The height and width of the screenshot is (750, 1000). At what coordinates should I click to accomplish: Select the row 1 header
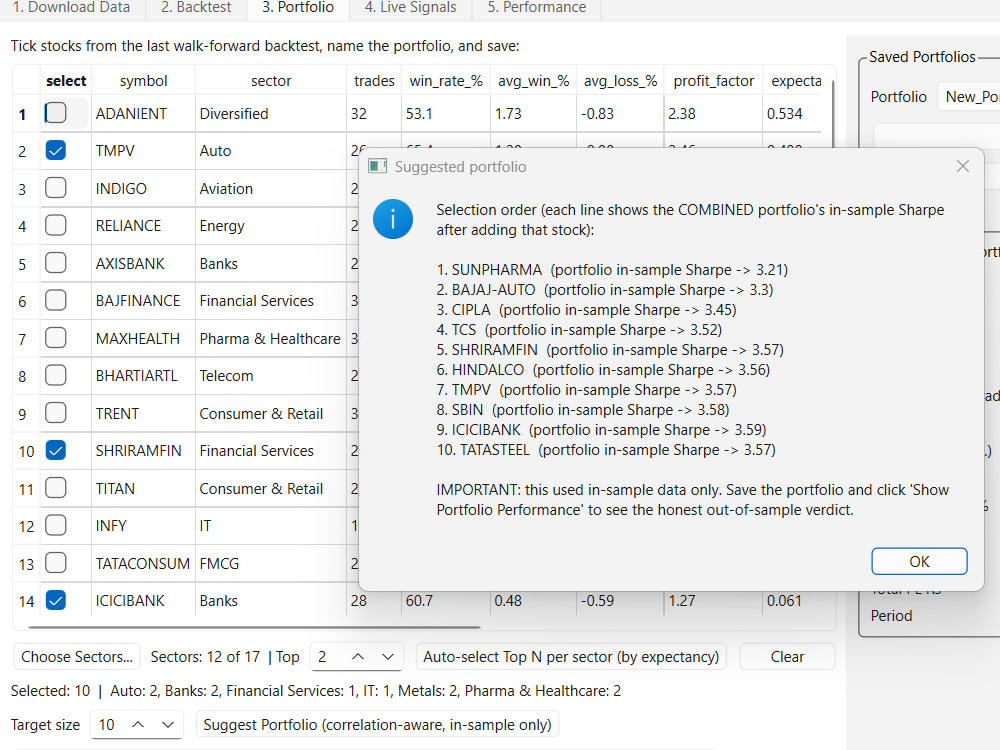(x=26, y=114)
